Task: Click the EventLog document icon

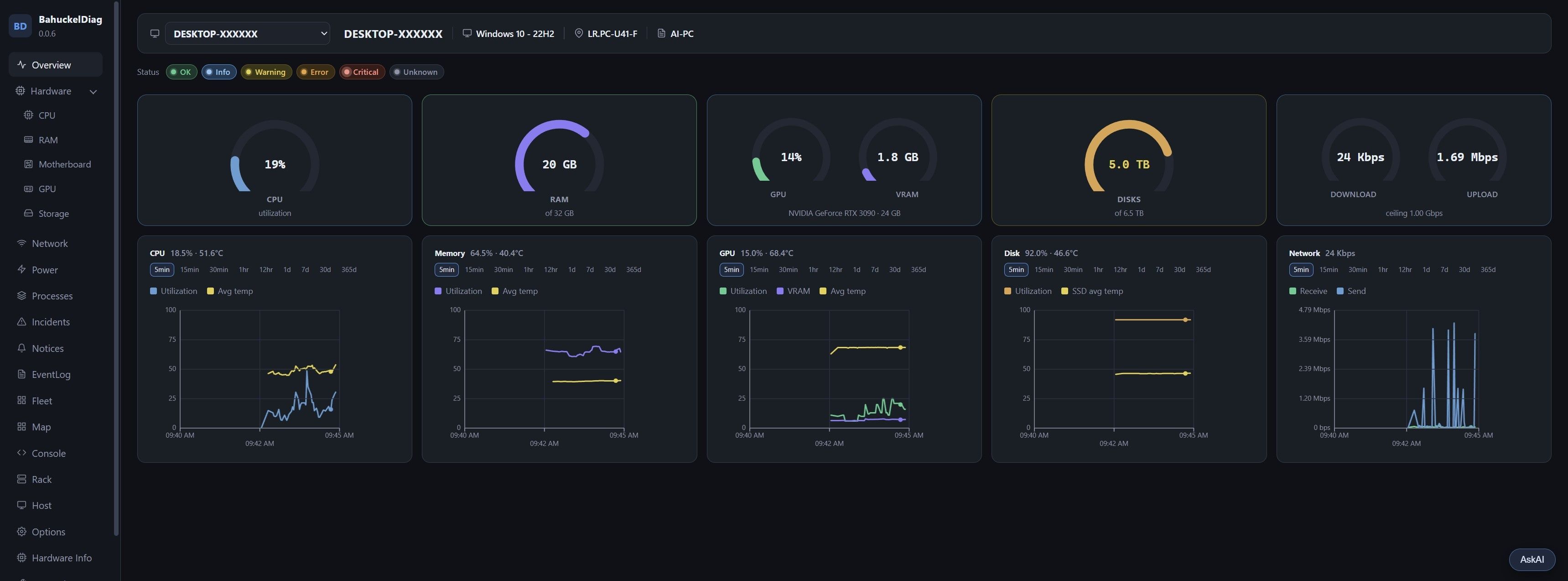Action: tap(21, 374)
